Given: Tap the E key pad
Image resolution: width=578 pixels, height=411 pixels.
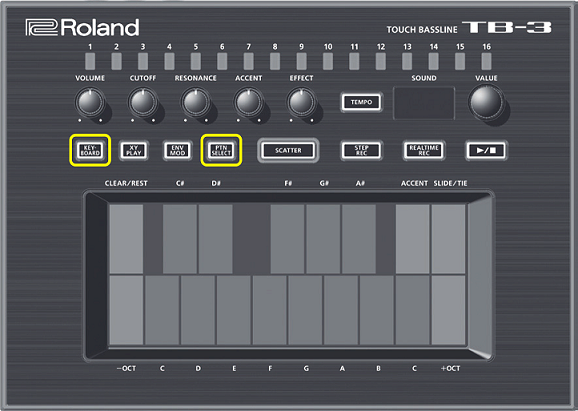Looking at the screenshot, I should [x=234, y=310].
